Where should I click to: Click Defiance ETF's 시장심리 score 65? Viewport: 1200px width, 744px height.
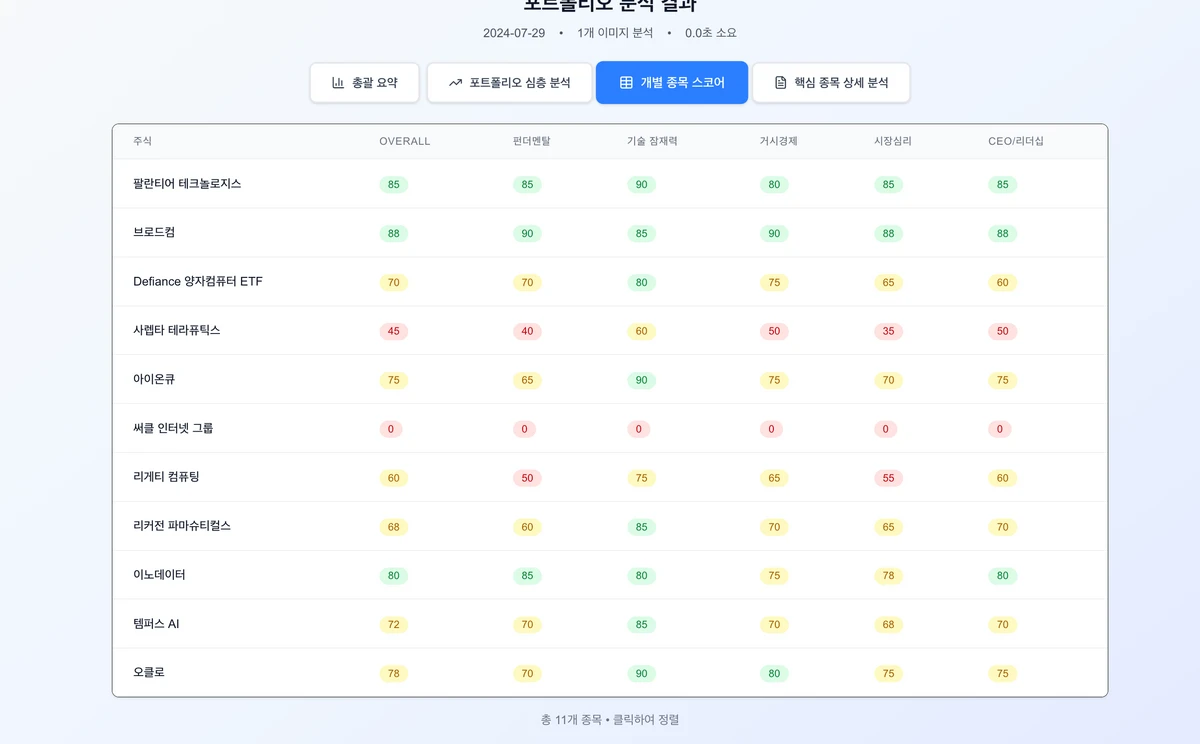click(x=888, y=283)
